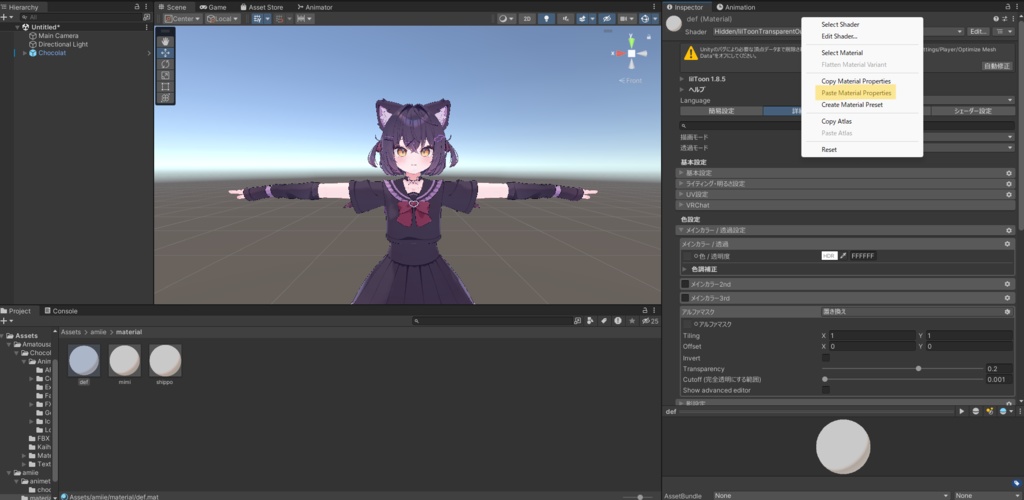Screen dimensions: 1024x500
Task: Click the Project panel add (+) button
Action: tap(6, 321)
